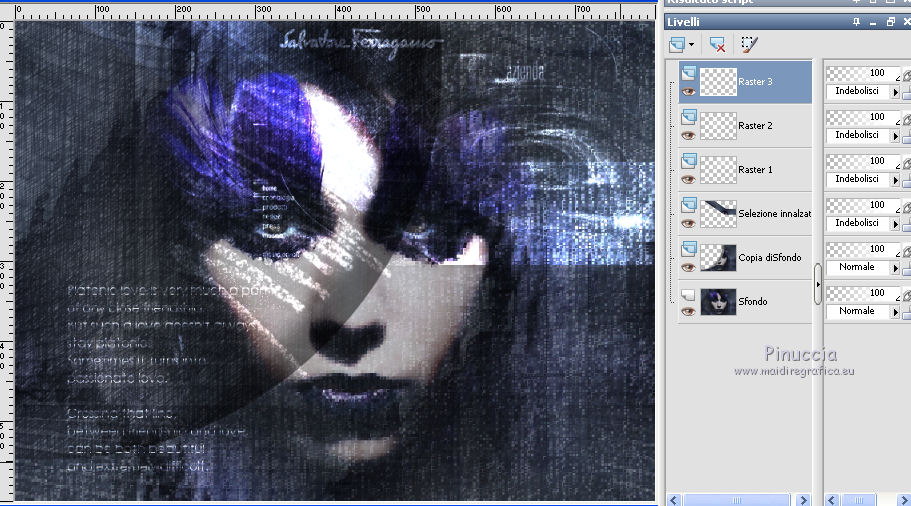
Task: Adjust the Sfondo opacity slider
Action: pyautogui.click(x=863, y=295)
